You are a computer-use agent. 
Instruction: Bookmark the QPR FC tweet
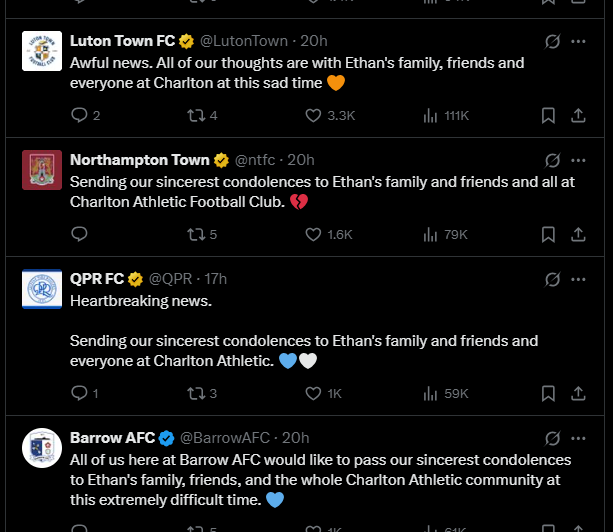point(548,393)
